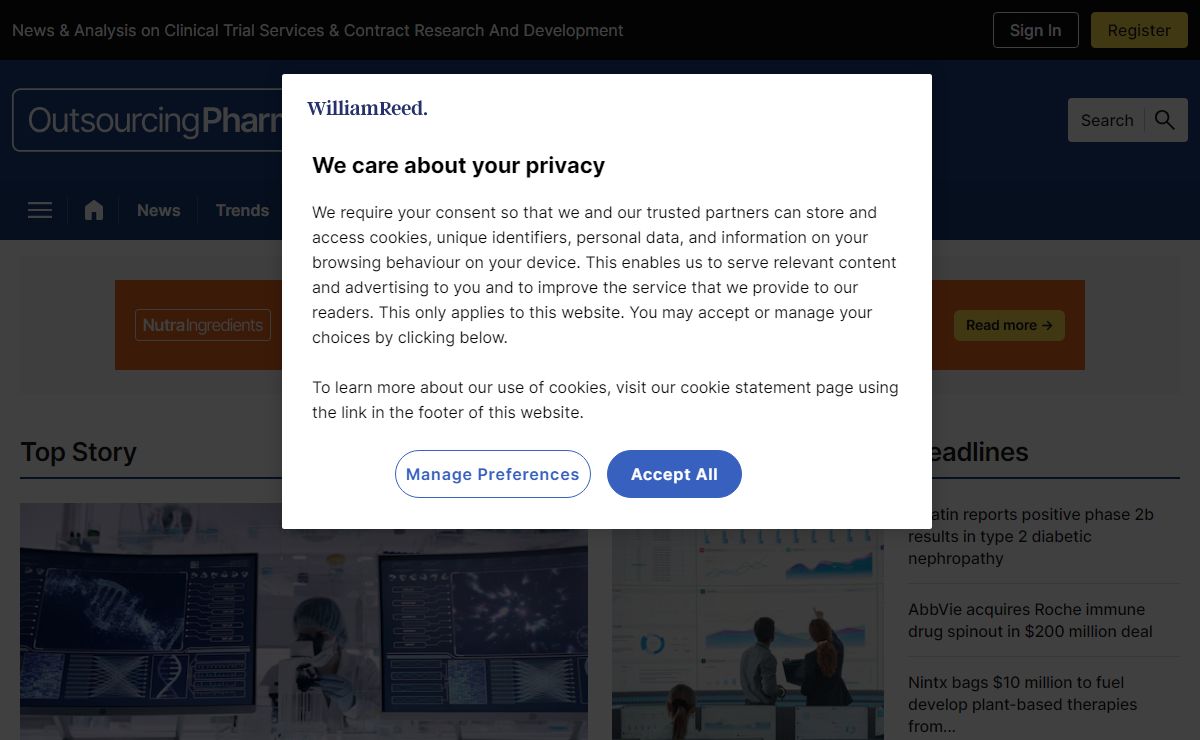Click the William Reed logo
1200x740 pixels.
pyautogui.click(x=367, y=108)
